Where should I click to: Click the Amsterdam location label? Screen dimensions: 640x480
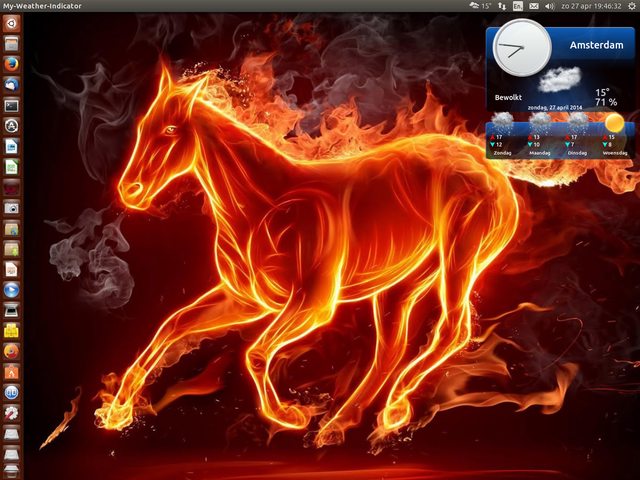(x=596, y=45)
